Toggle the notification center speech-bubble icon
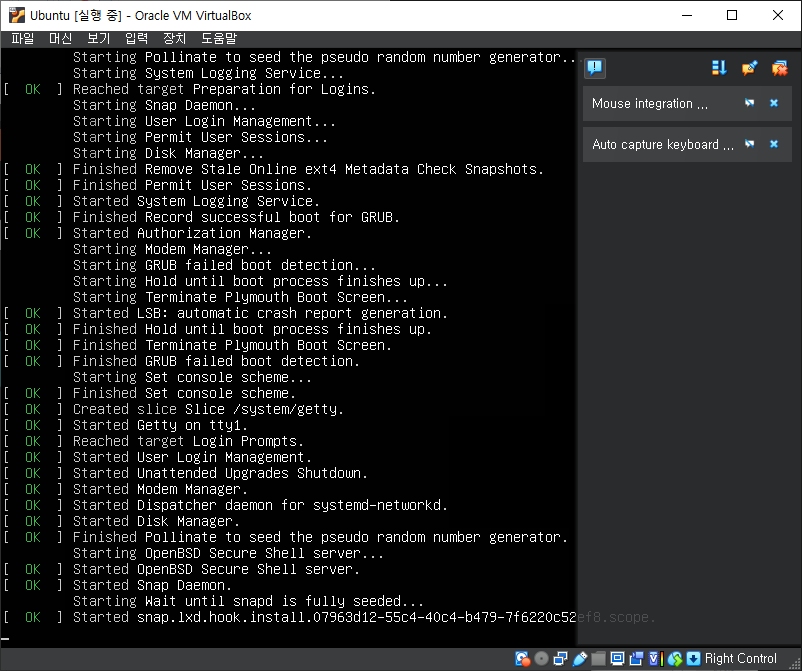The height and width of the screenshot is (671, 802). 595,68
